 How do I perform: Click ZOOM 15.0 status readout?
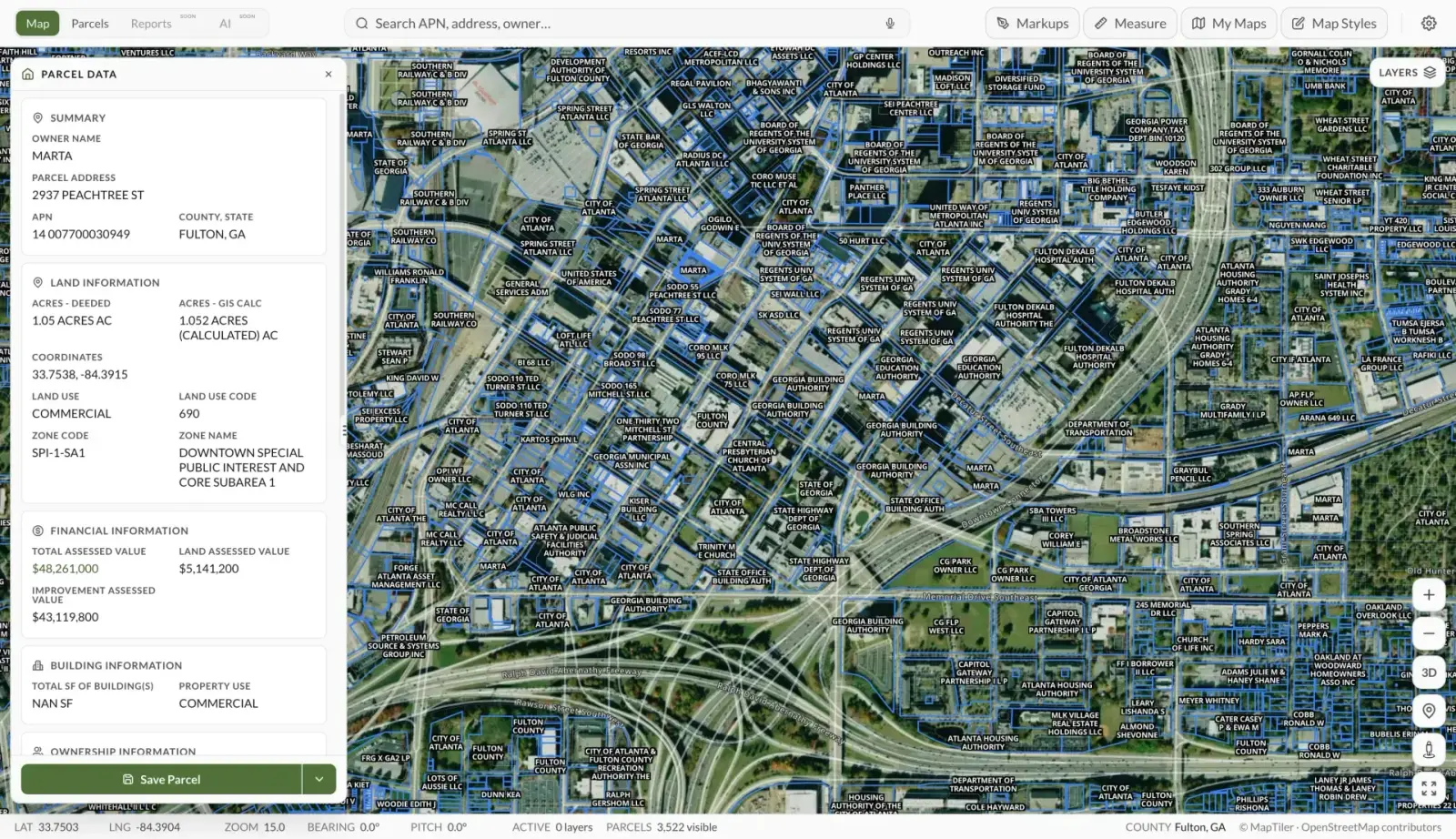coord(255,827)
